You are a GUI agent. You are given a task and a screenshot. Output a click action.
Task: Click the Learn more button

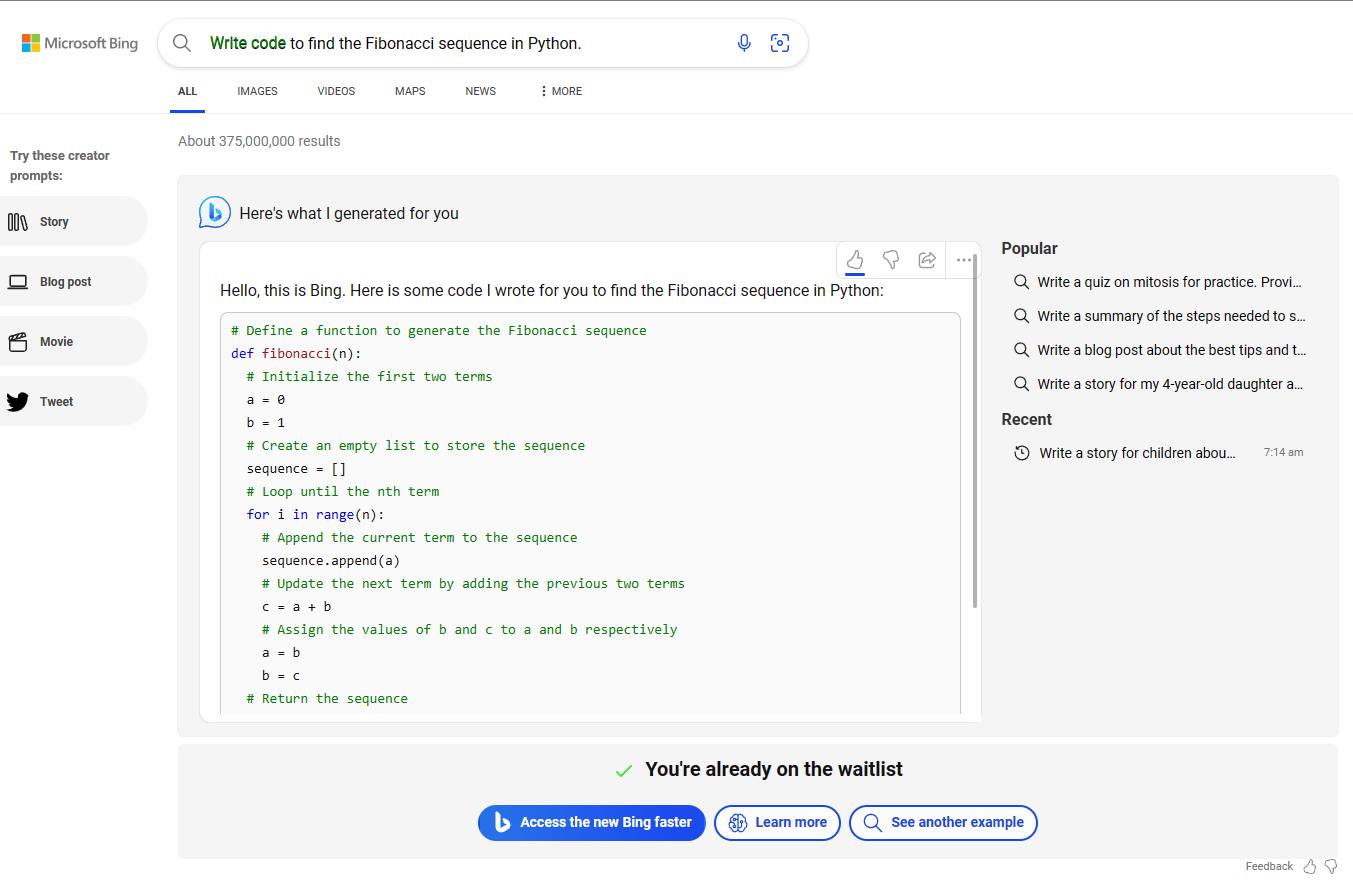pos(777,823)
